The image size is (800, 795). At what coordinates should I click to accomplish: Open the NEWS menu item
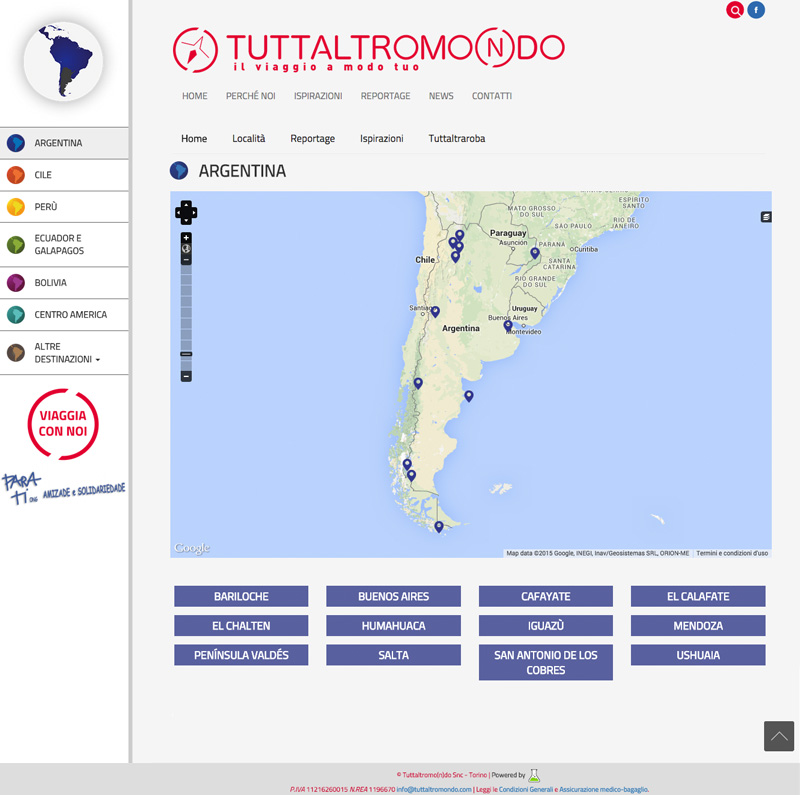[x=441, y=96]
